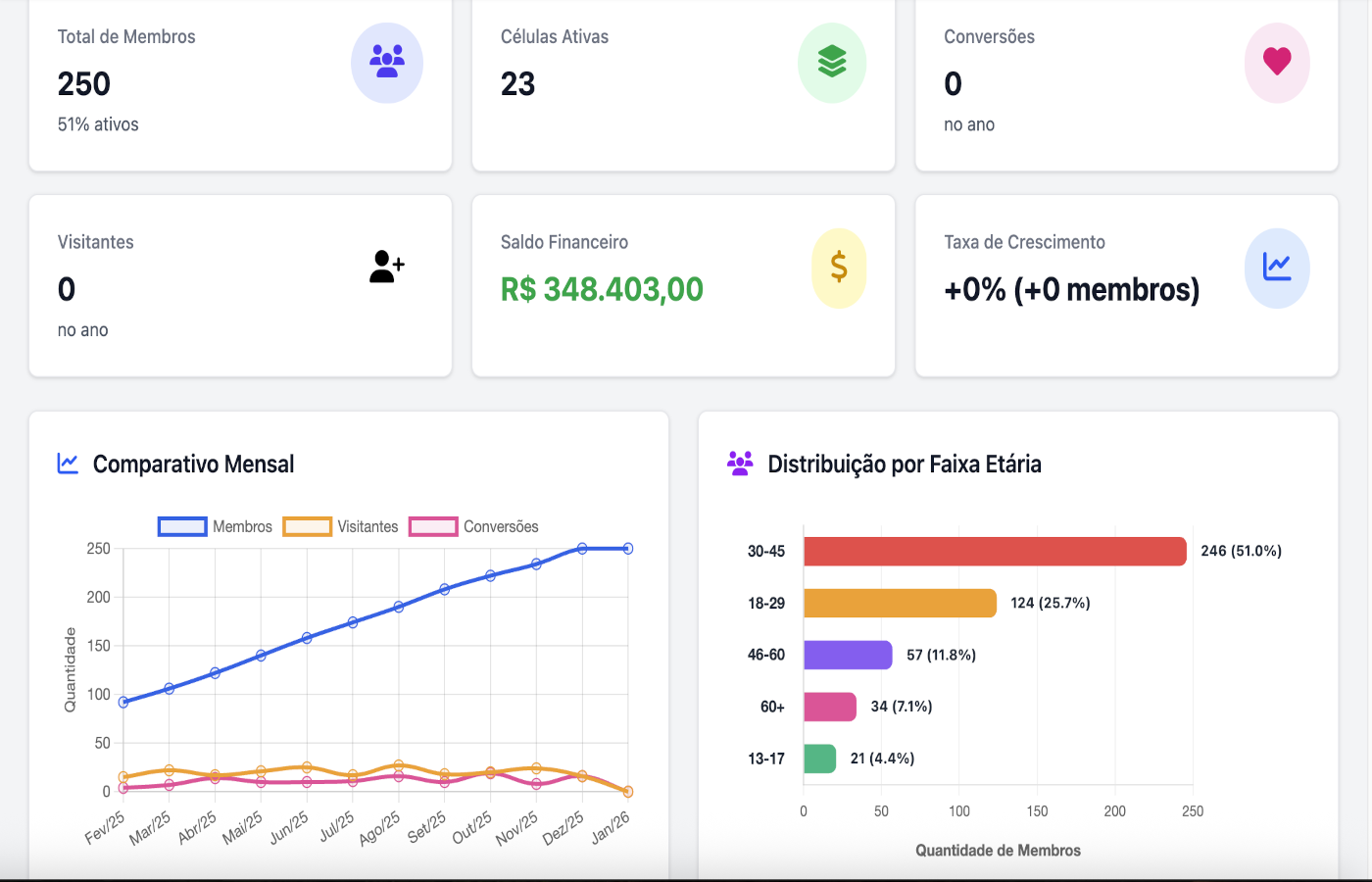This screenshot has width=1372, height=882.
Task: Click the Total de Membros card title
Action: click(x=126, y=37)
